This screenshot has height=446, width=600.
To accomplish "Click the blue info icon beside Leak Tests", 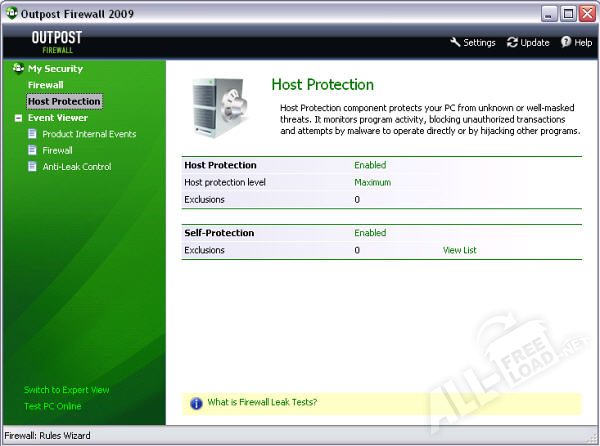I will point(195,403).
